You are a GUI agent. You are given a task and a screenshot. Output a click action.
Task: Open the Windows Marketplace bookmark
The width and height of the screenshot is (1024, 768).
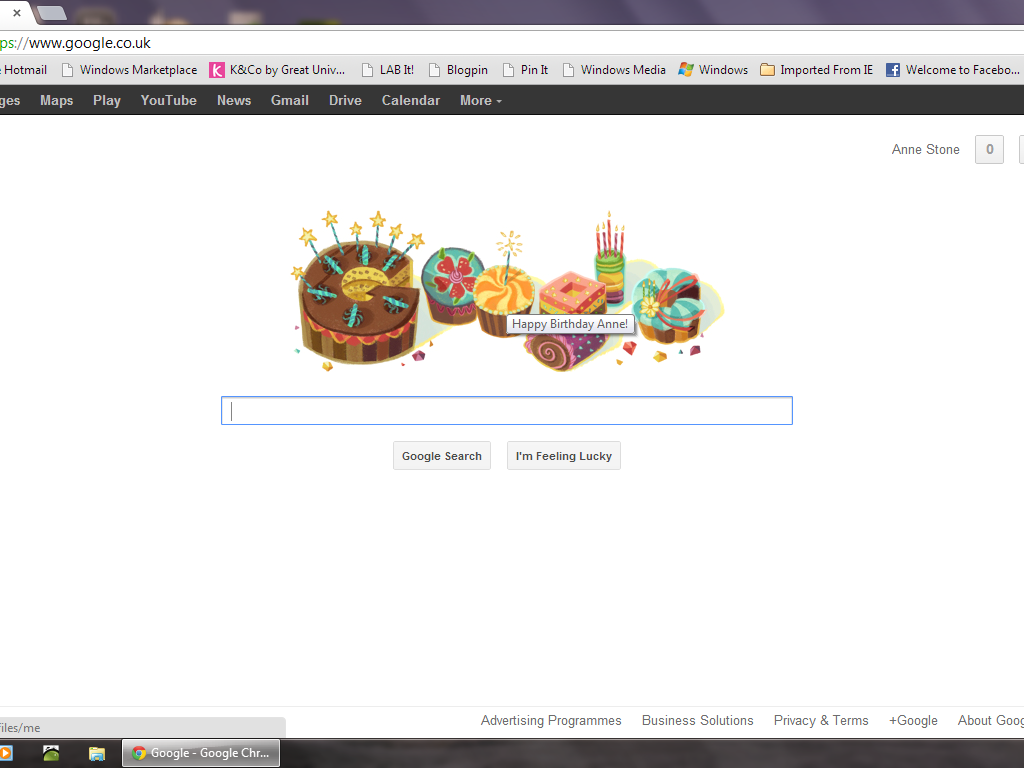coord(129,70)
